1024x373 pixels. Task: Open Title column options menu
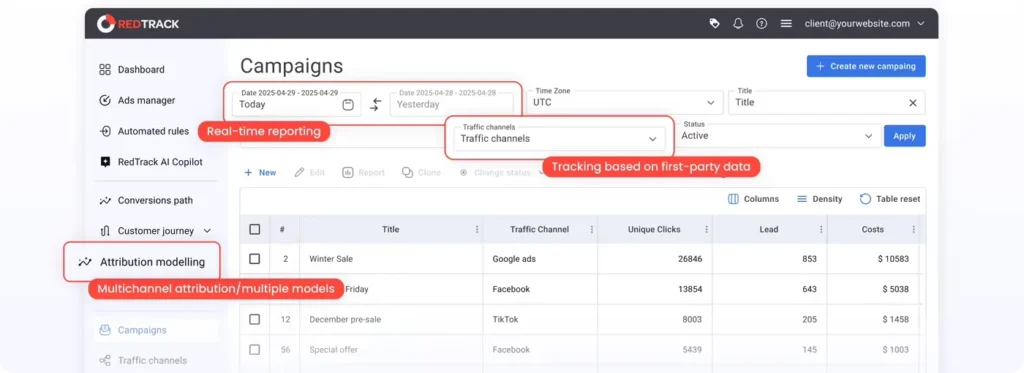[477, 229]
